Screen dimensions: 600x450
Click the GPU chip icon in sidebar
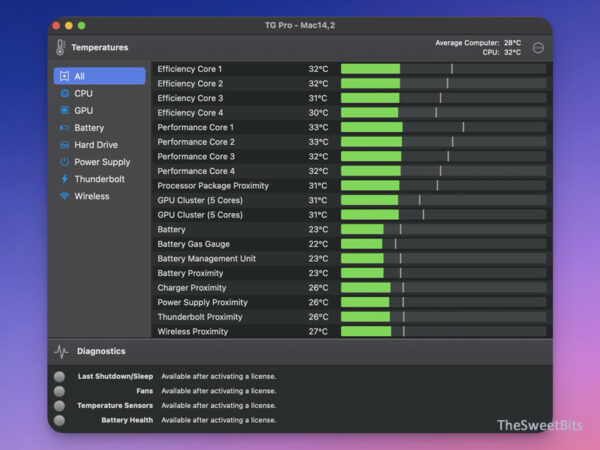(x=64, y=111)
